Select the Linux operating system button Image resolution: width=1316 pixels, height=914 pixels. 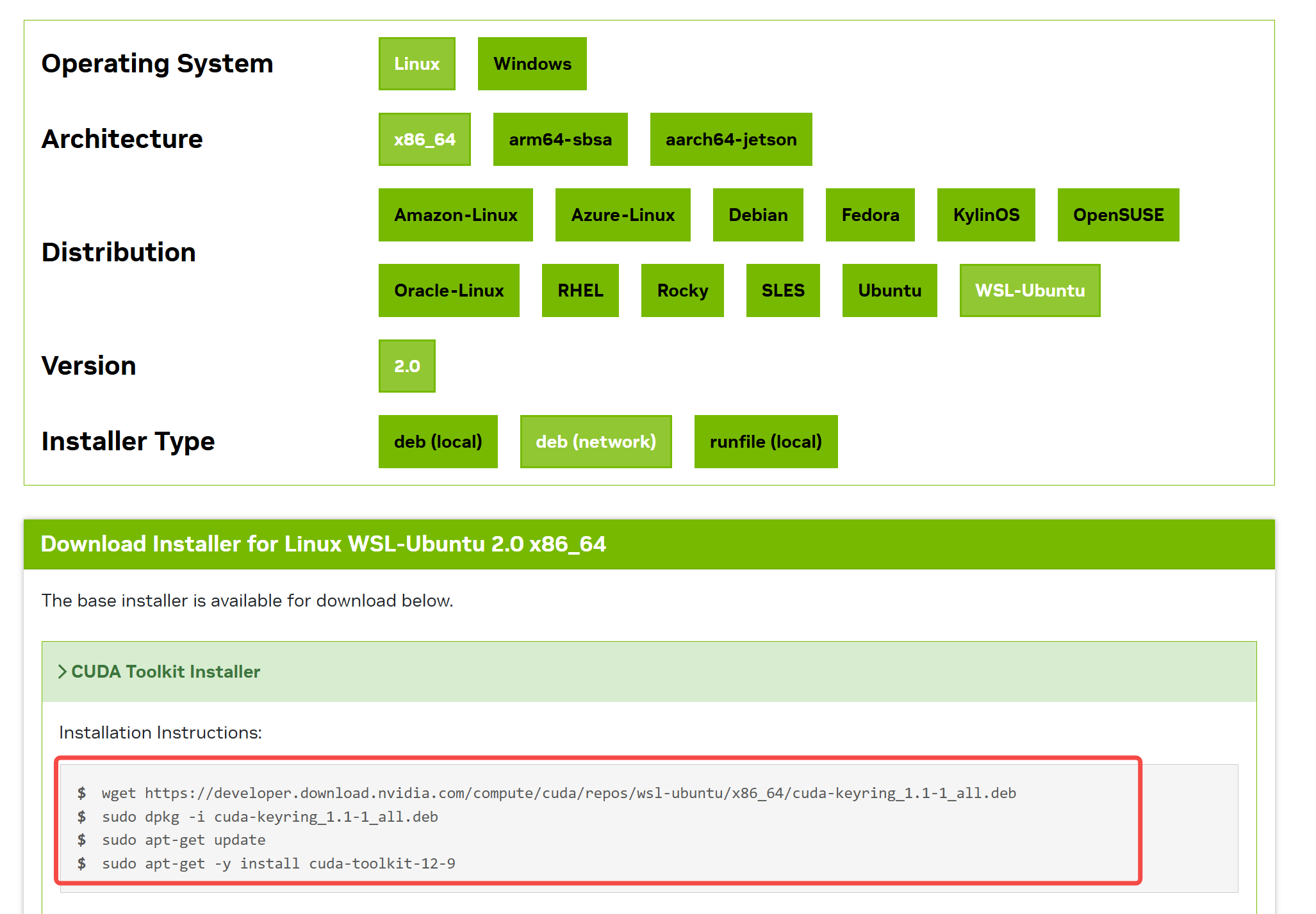[416, 64]
